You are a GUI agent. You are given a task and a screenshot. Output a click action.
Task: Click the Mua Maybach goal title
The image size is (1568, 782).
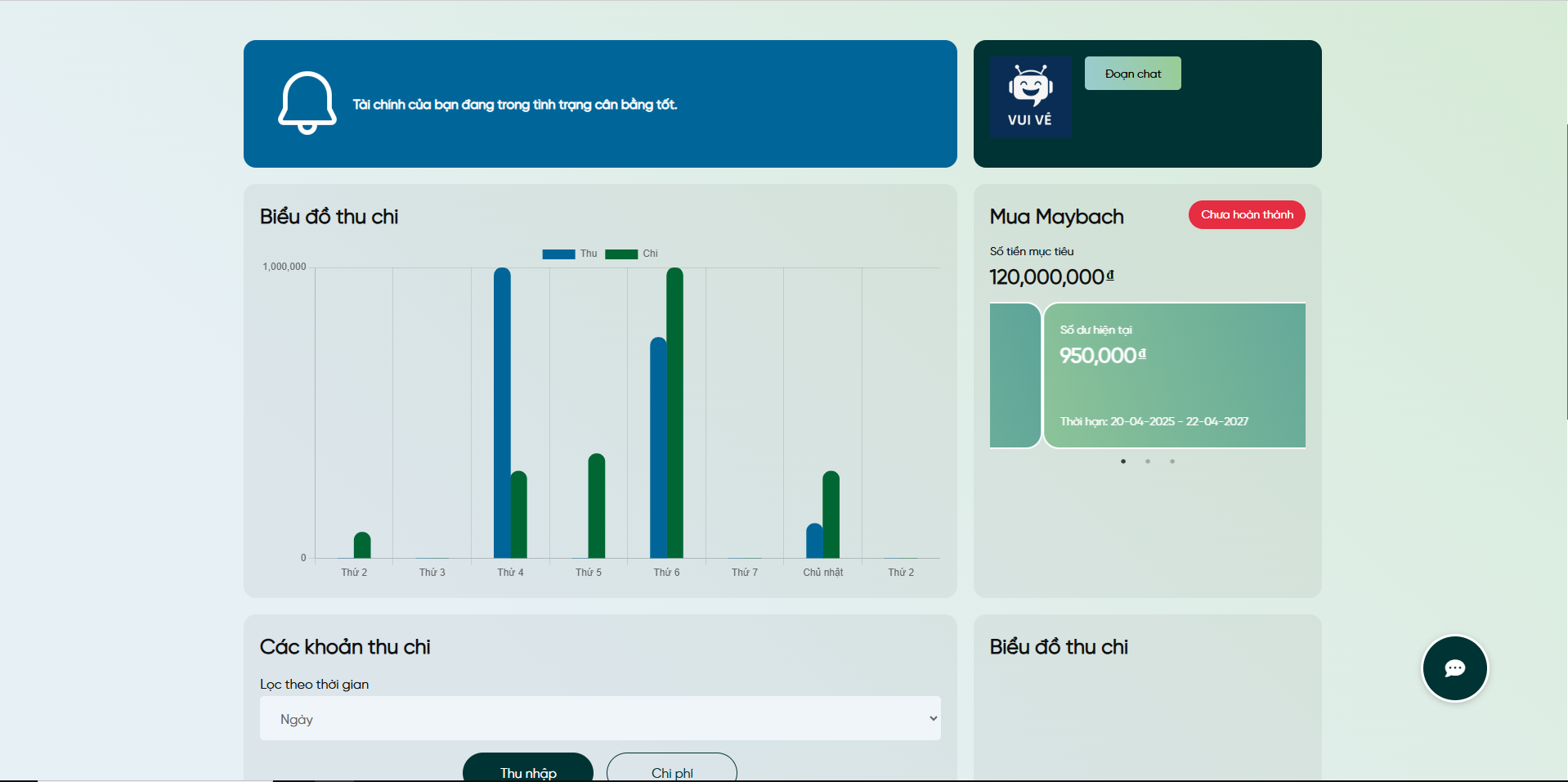tap(1056, 217)
